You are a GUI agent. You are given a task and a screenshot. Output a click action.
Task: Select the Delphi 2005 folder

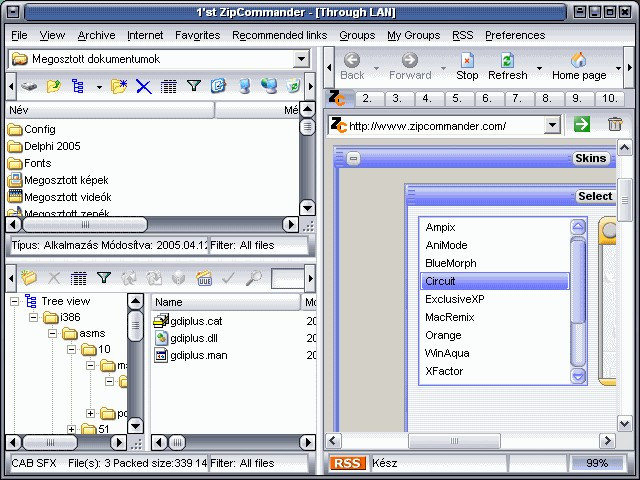click(x=44, y=146)
